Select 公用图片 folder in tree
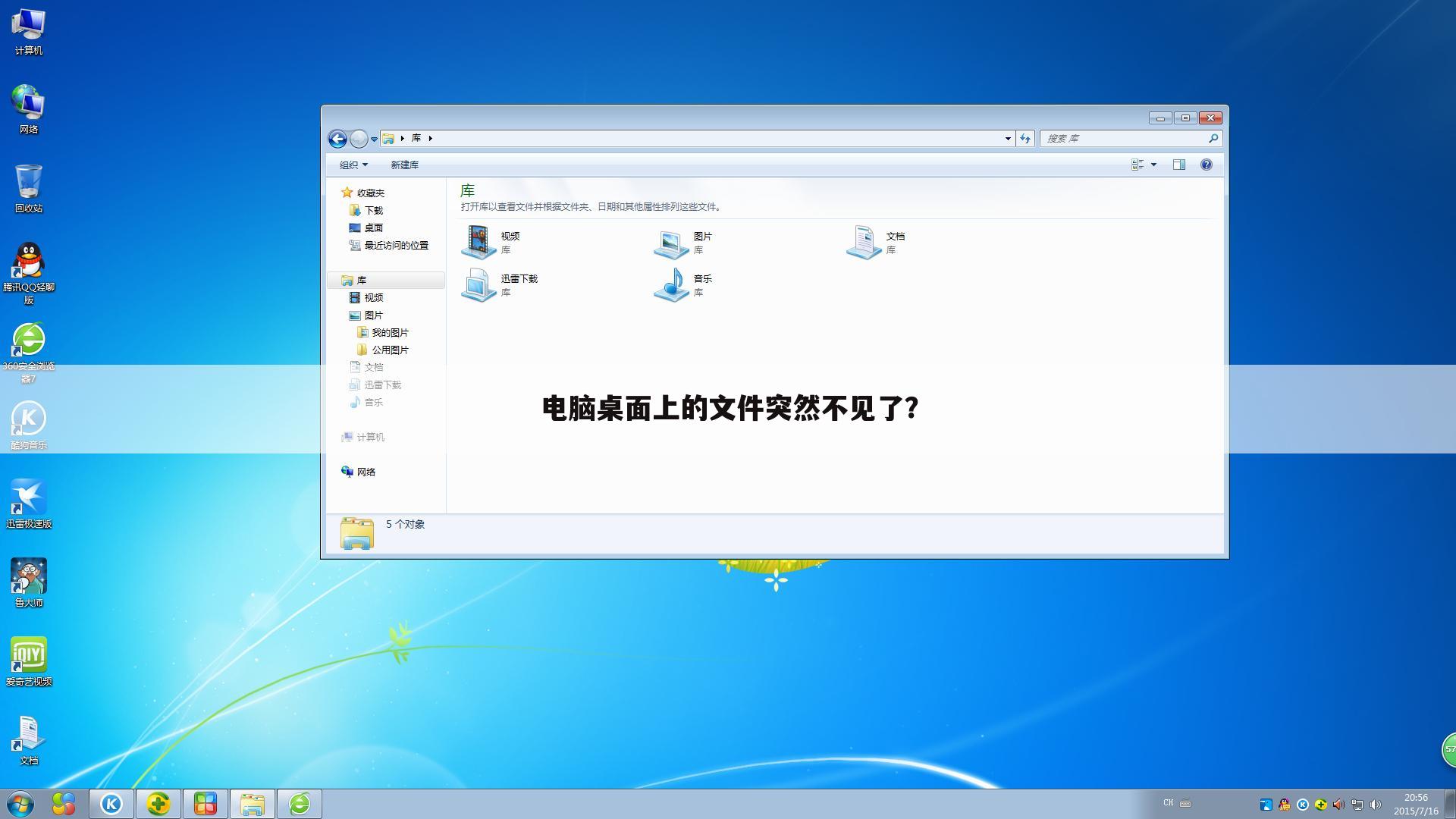The image size is (1456, 819). pyautogui.click(x=383, y=350)
